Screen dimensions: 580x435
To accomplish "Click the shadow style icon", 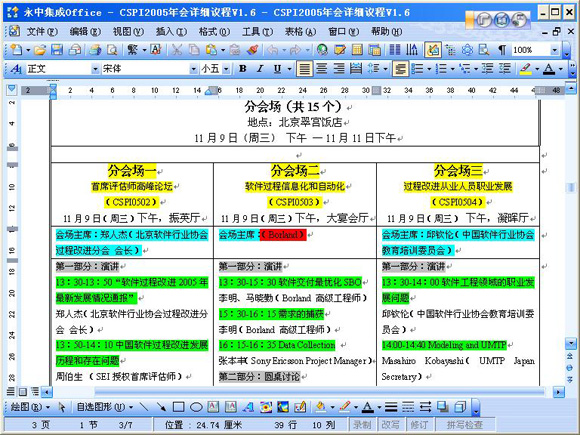I will [442, 407].
